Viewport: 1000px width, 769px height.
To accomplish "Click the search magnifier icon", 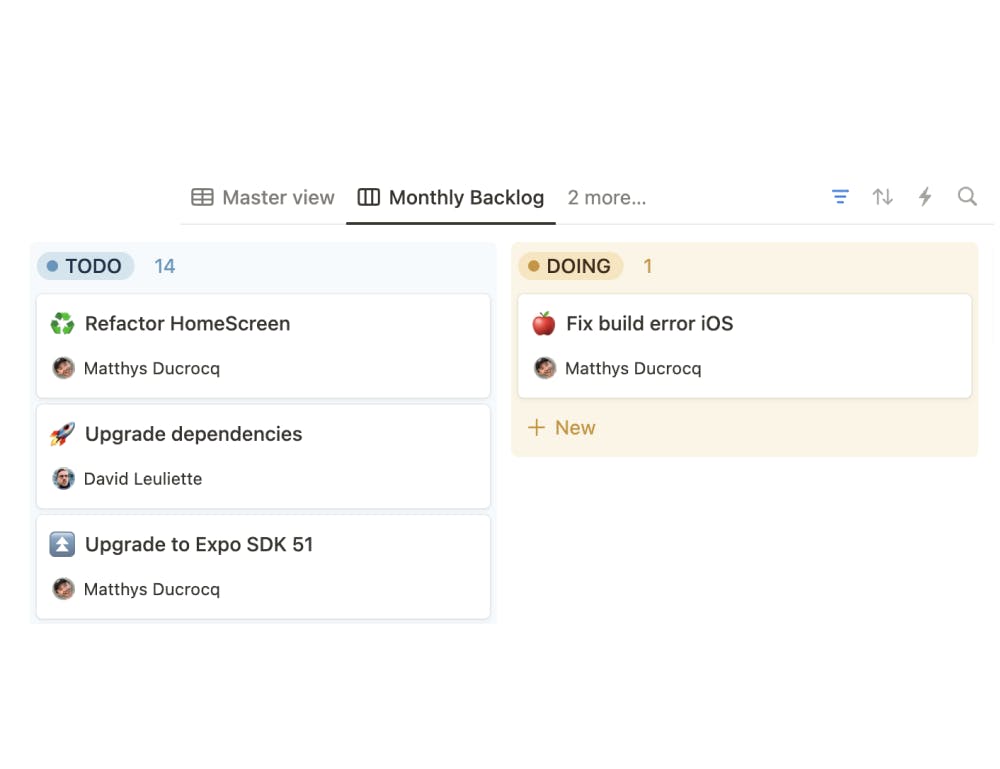I will coord(967,197).
